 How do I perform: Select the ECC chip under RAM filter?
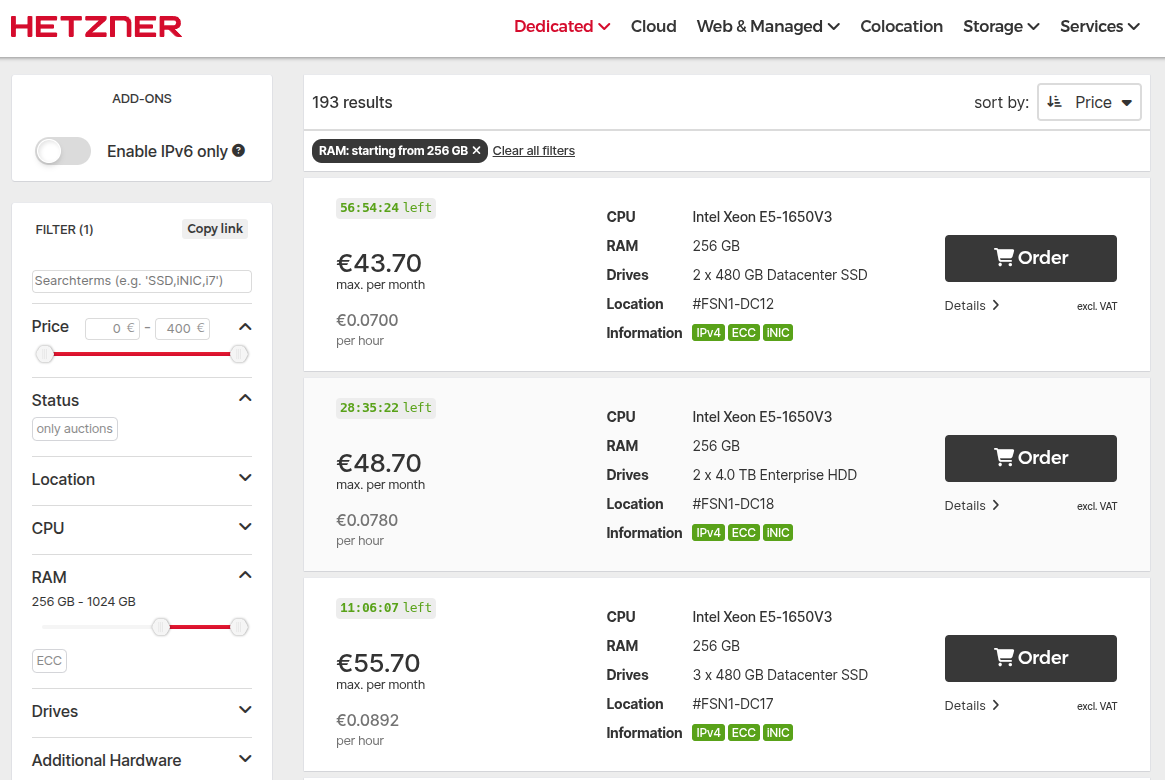click(x=49, y=660)
